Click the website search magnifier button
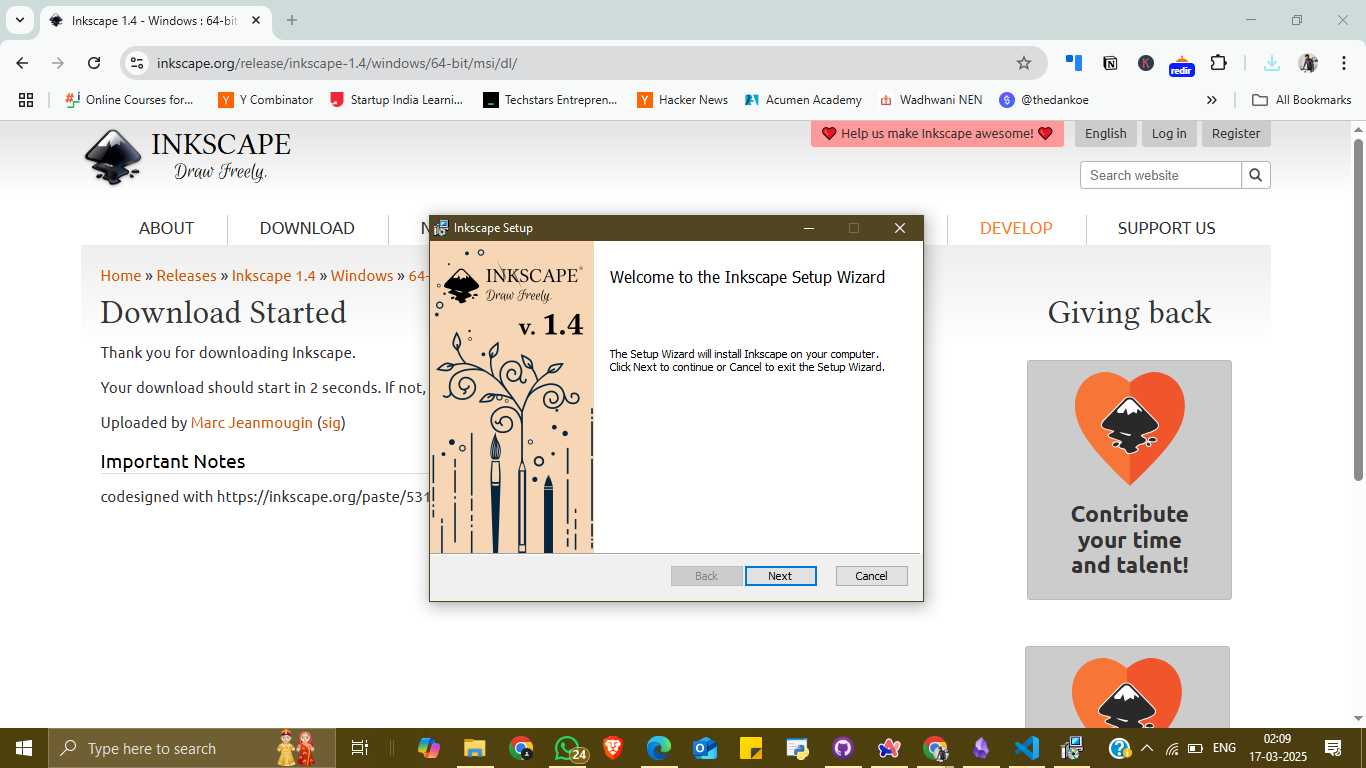The height and width of the screenshot is (768, 1366). coord(1256,175)
